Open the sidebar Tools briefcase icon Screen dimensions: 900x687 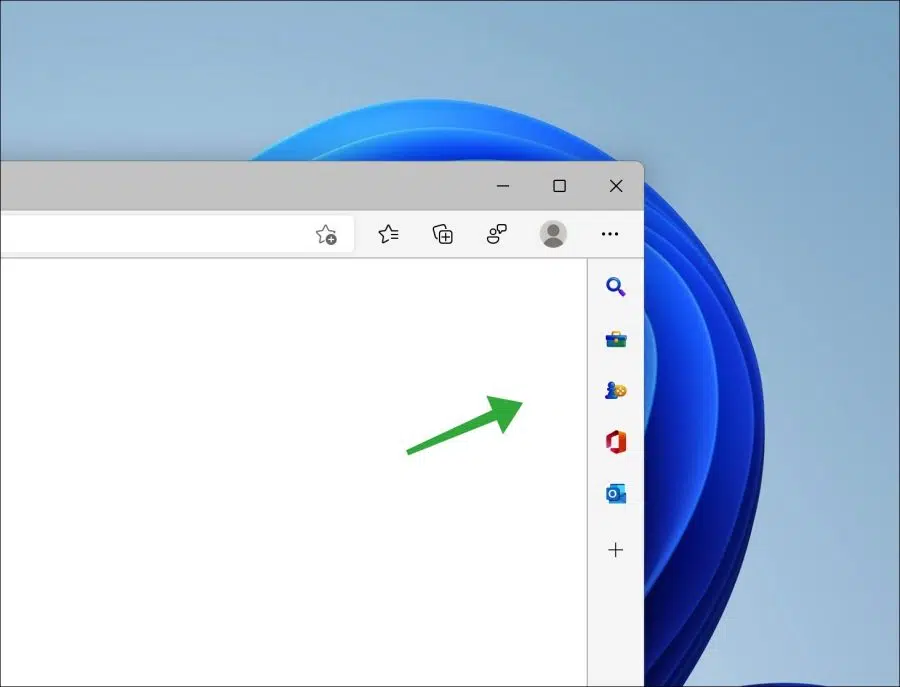pos(616,339)
